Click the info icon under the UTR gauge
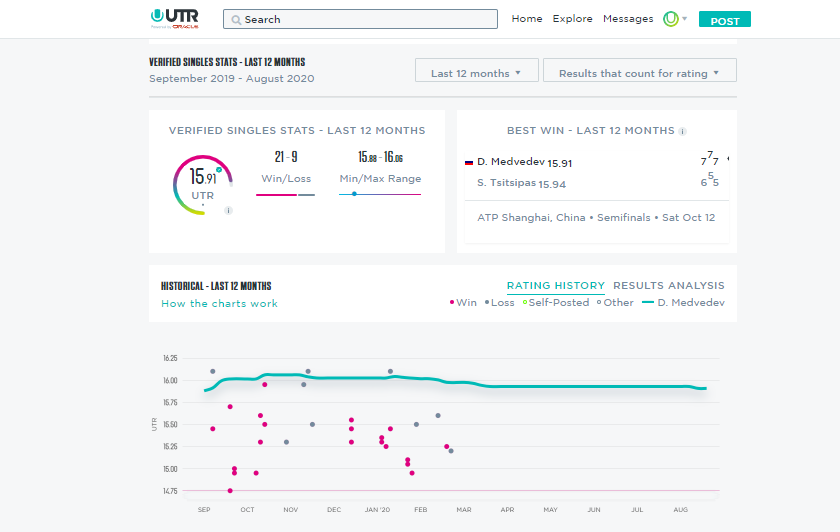This screenshot has width=840, height=532. 228,211
